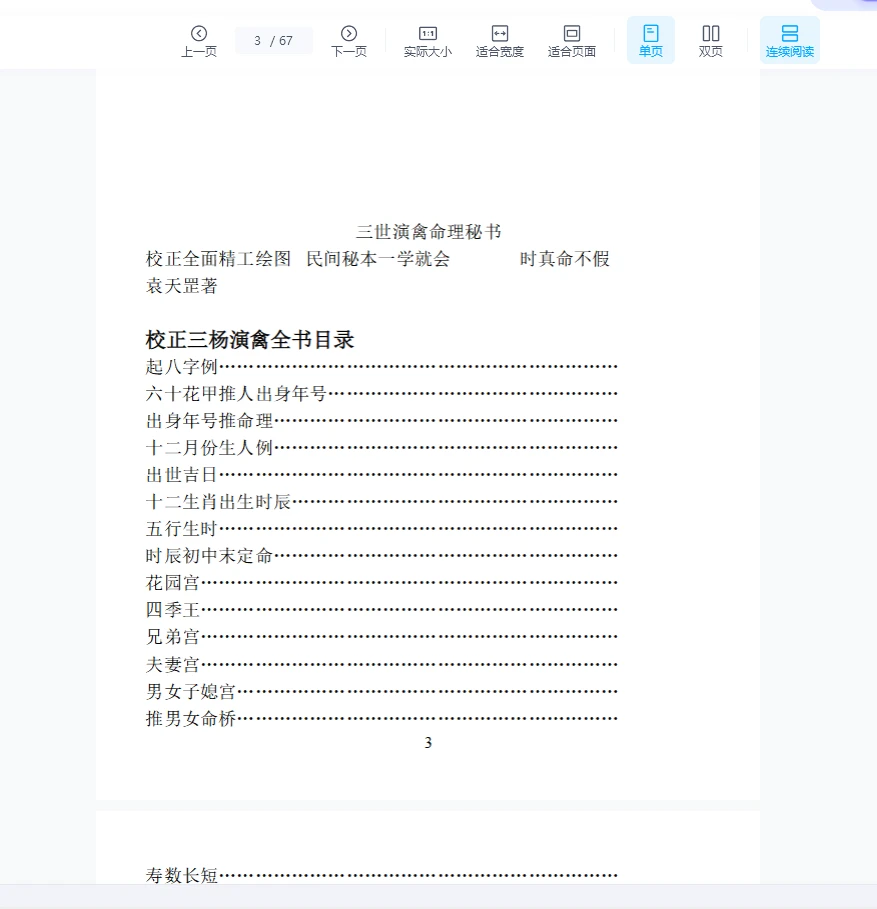The width and height of the screenshot is (877, 909).
Task: Enable single page view (单页)
Action: 650,40
